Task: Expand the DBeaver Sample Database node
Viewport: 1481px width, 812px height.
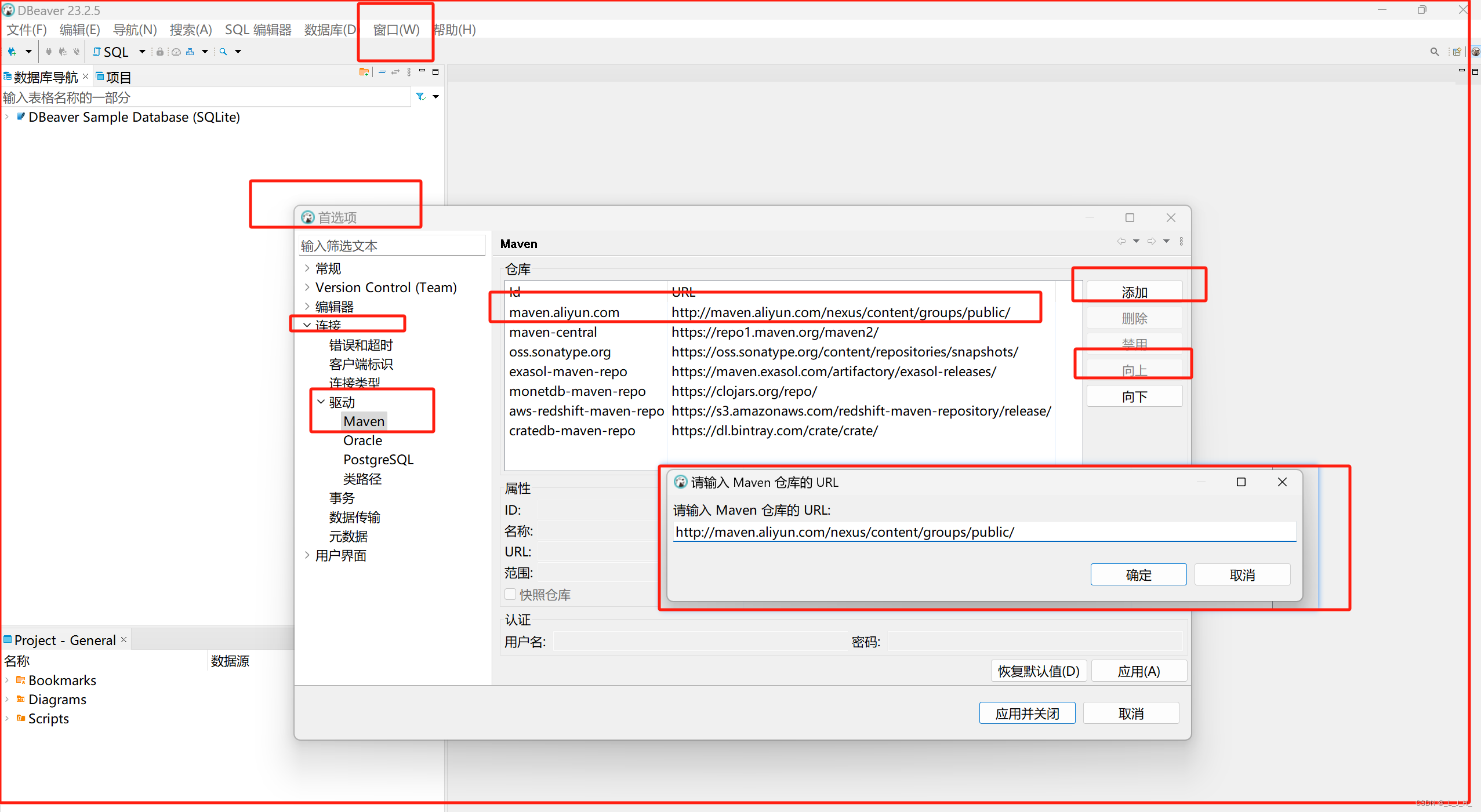Action: point(7,117)
